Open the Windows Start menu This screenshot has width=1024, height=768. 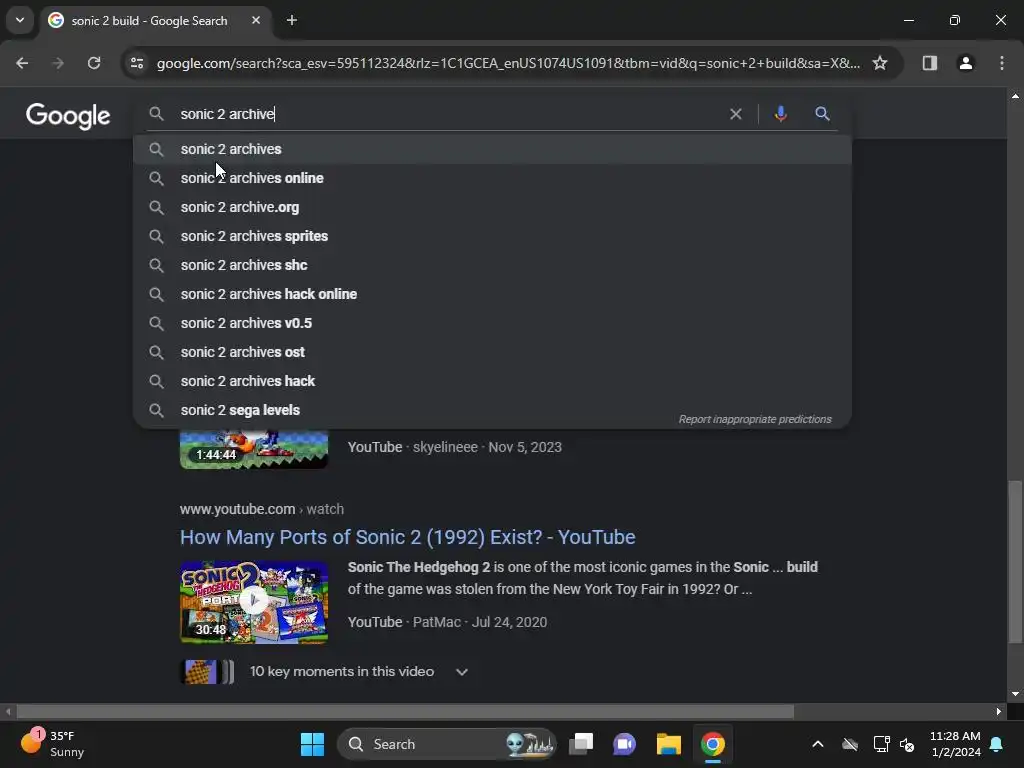[x=312, y=744]
